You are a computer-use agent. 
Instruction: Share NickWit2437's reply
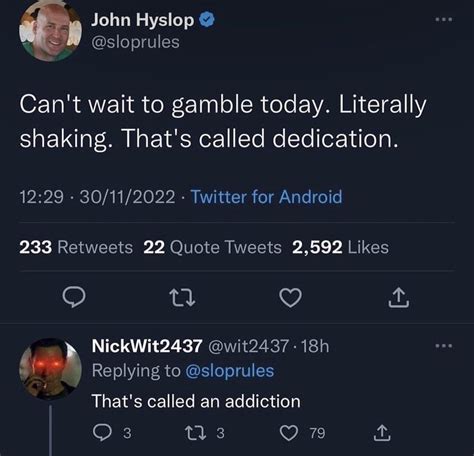(x=381, y=433)
